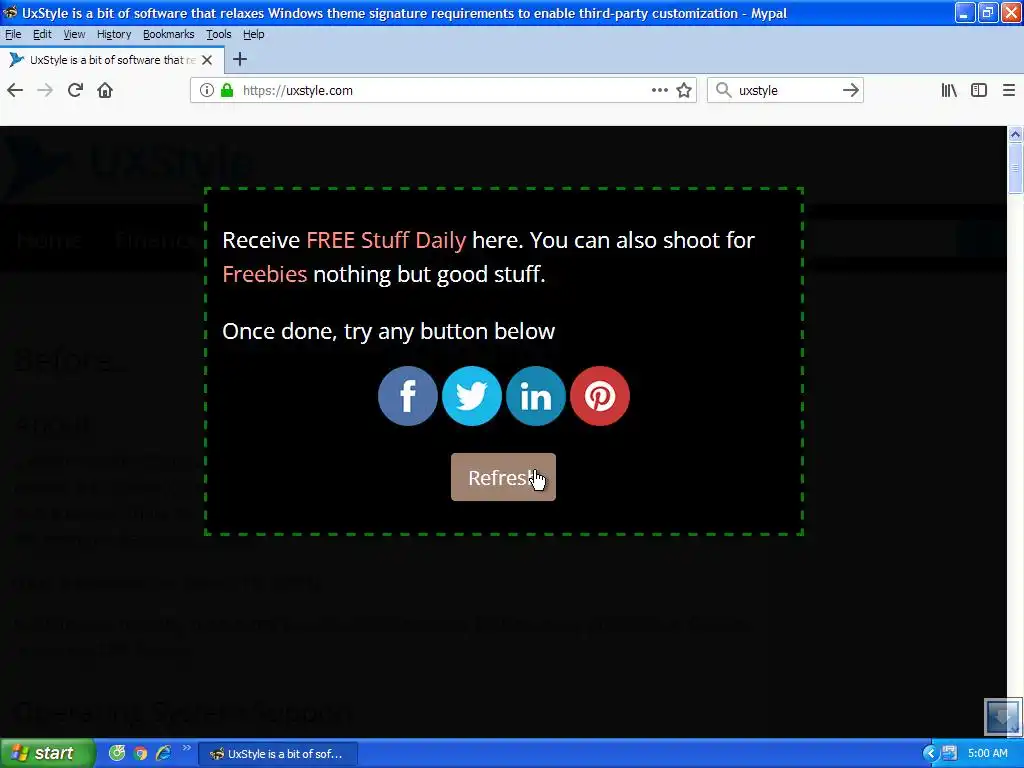Expand the quick launch chevron
Image resolution: width=1024 pixels, height=768 pixels.
[x=187, y=748]
